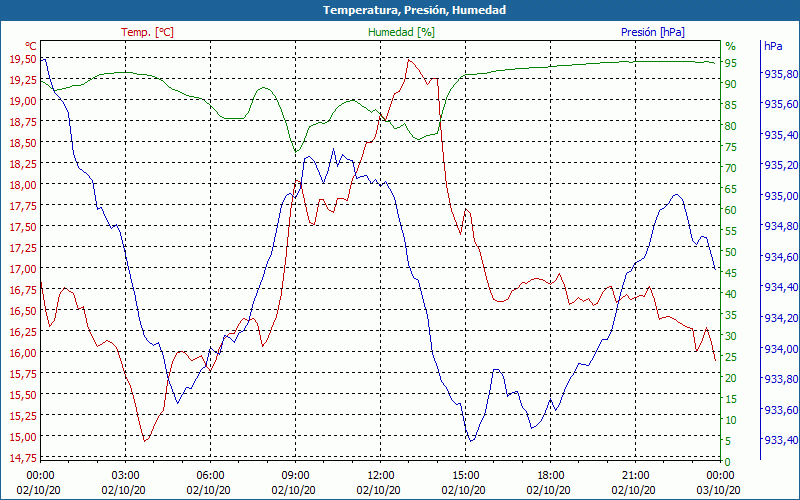Click temperature axis value 16,75
Image resolution: width=800 pixels, height=500 pixels.
tap(23, 290)
